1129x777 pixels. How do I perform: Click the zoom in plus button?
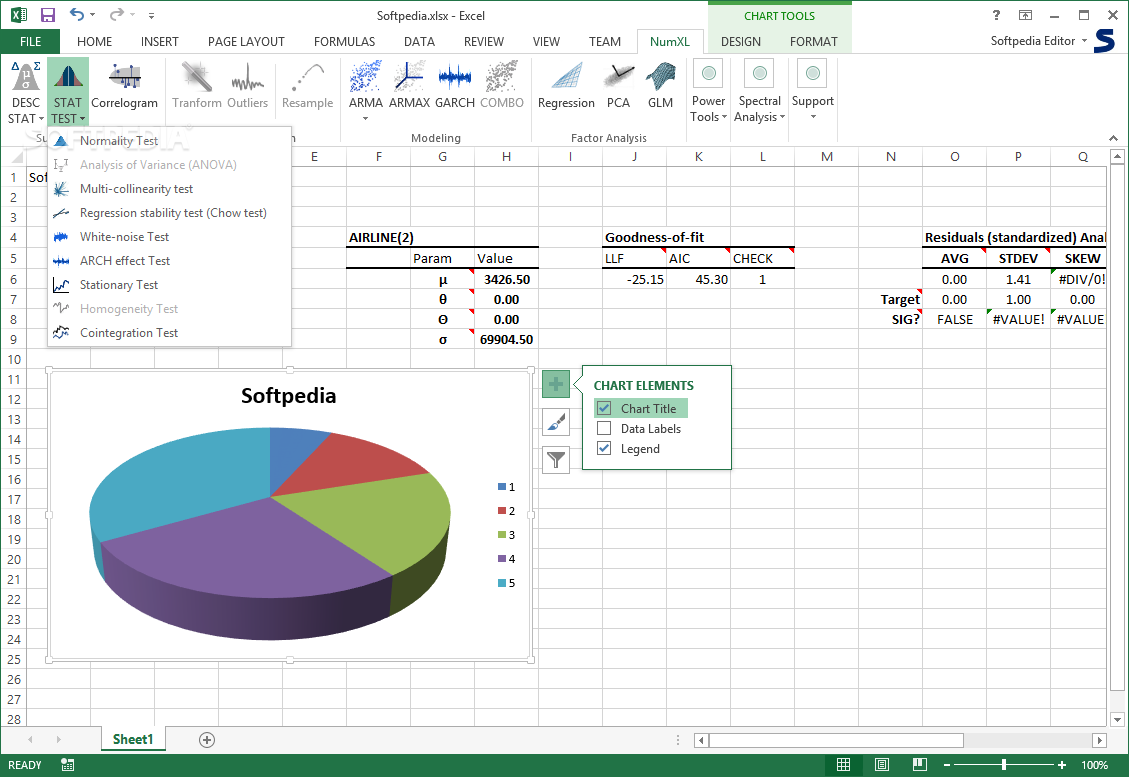click(1062, 765)
